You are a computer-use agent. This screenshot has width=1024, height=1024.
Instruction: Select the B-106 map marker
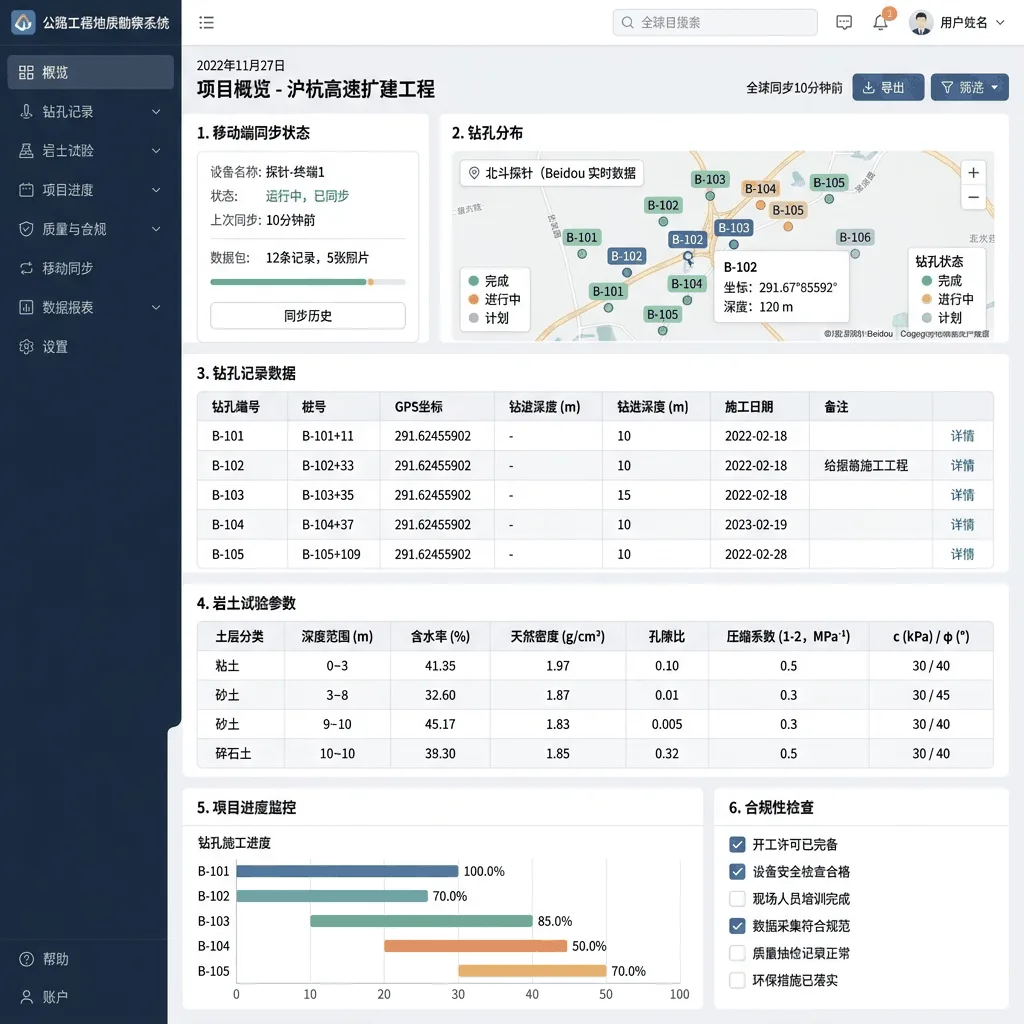click(855, 238)
